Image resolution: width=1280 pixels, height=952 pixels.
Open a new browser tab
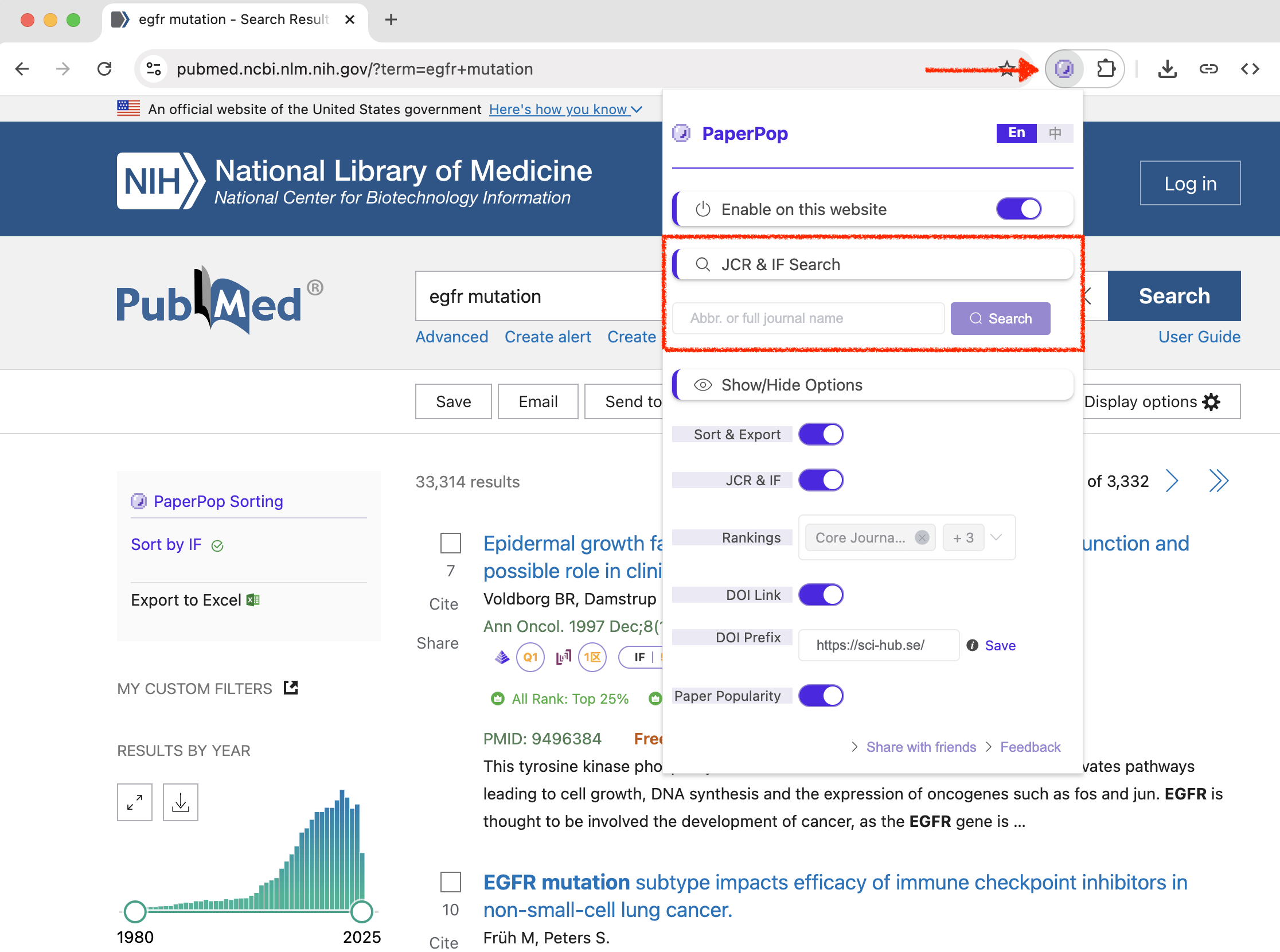[x=391, y=19]
